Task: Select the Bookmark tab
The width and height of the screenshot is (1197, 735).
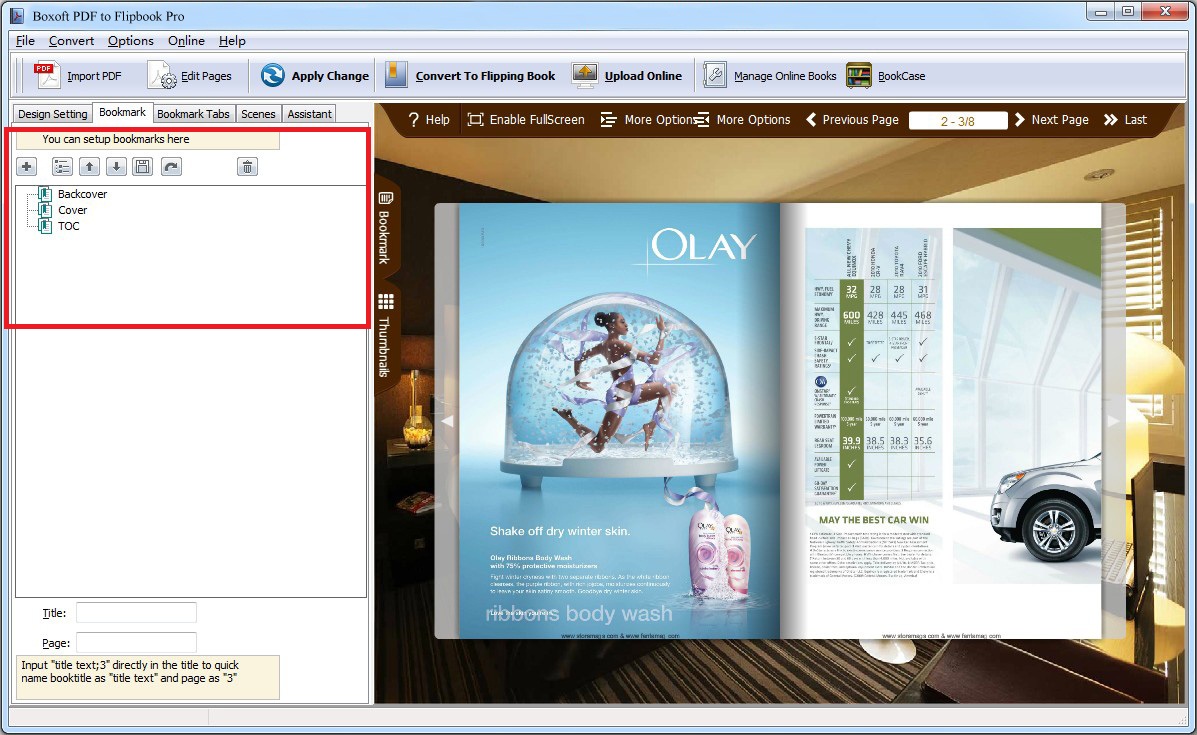Action: [122, 112]
